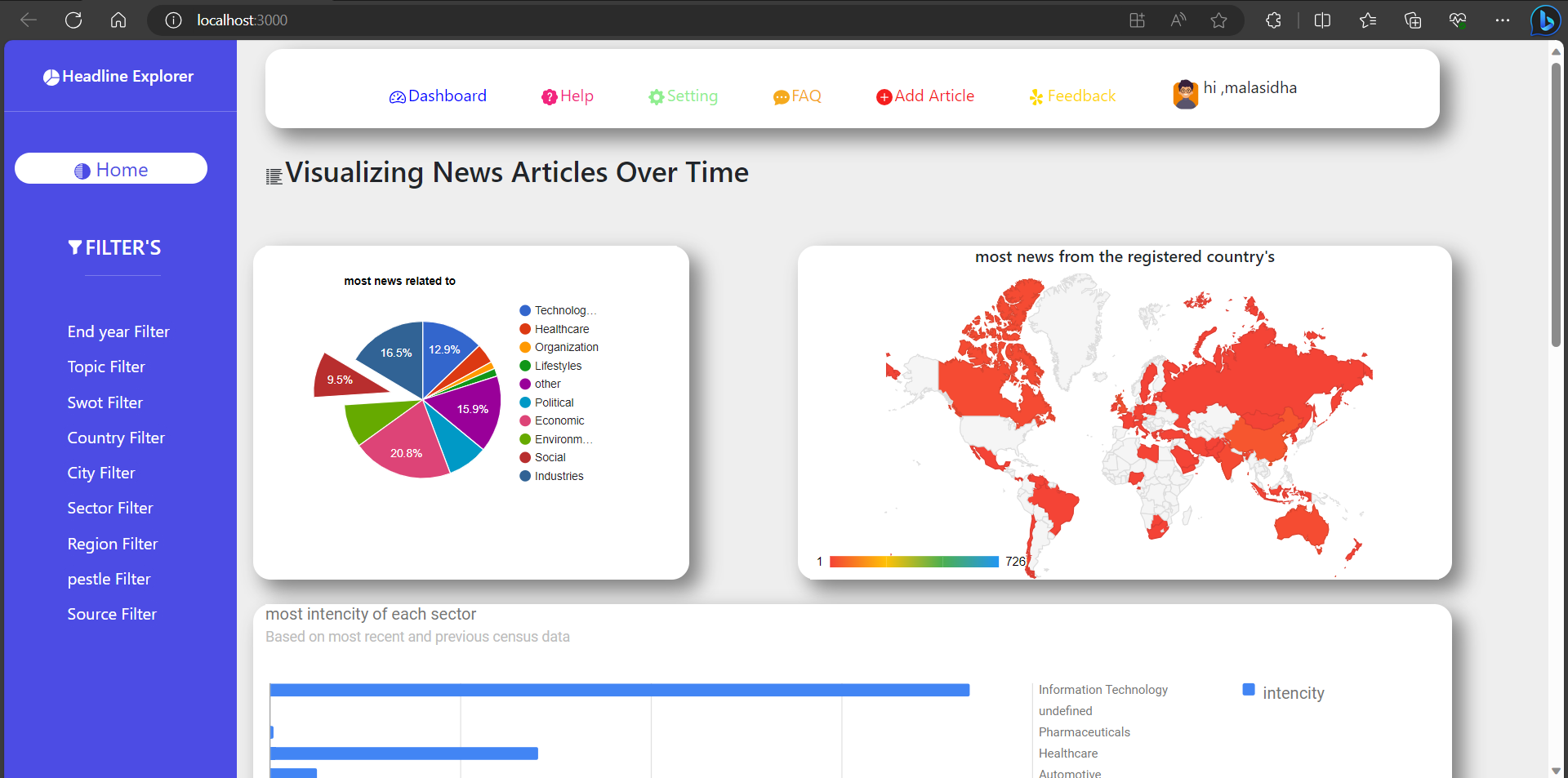Click the pink Help question-mark icon

[550, 97]
